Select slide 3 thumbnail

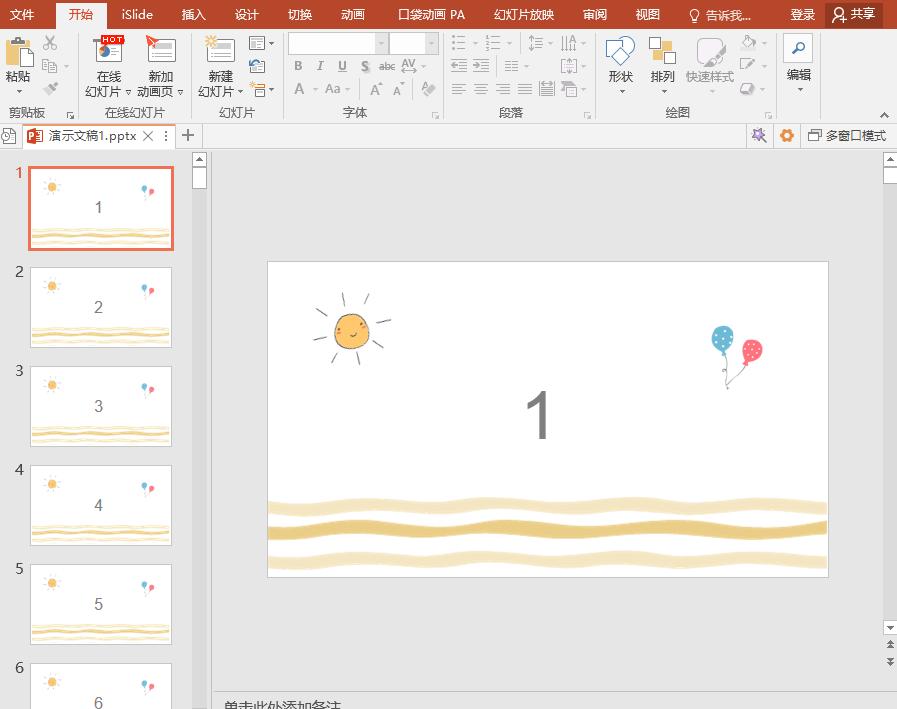pyautogui.click(x=100, y=406)
